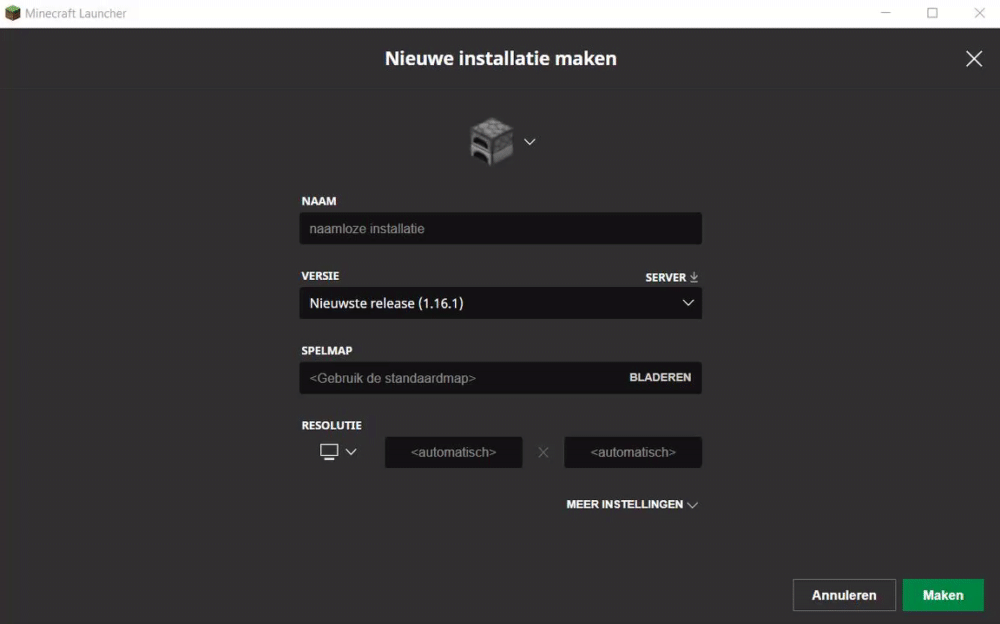Maximize the Minecraft Launcher window
Screen dimensions: 1000x624
932,13
